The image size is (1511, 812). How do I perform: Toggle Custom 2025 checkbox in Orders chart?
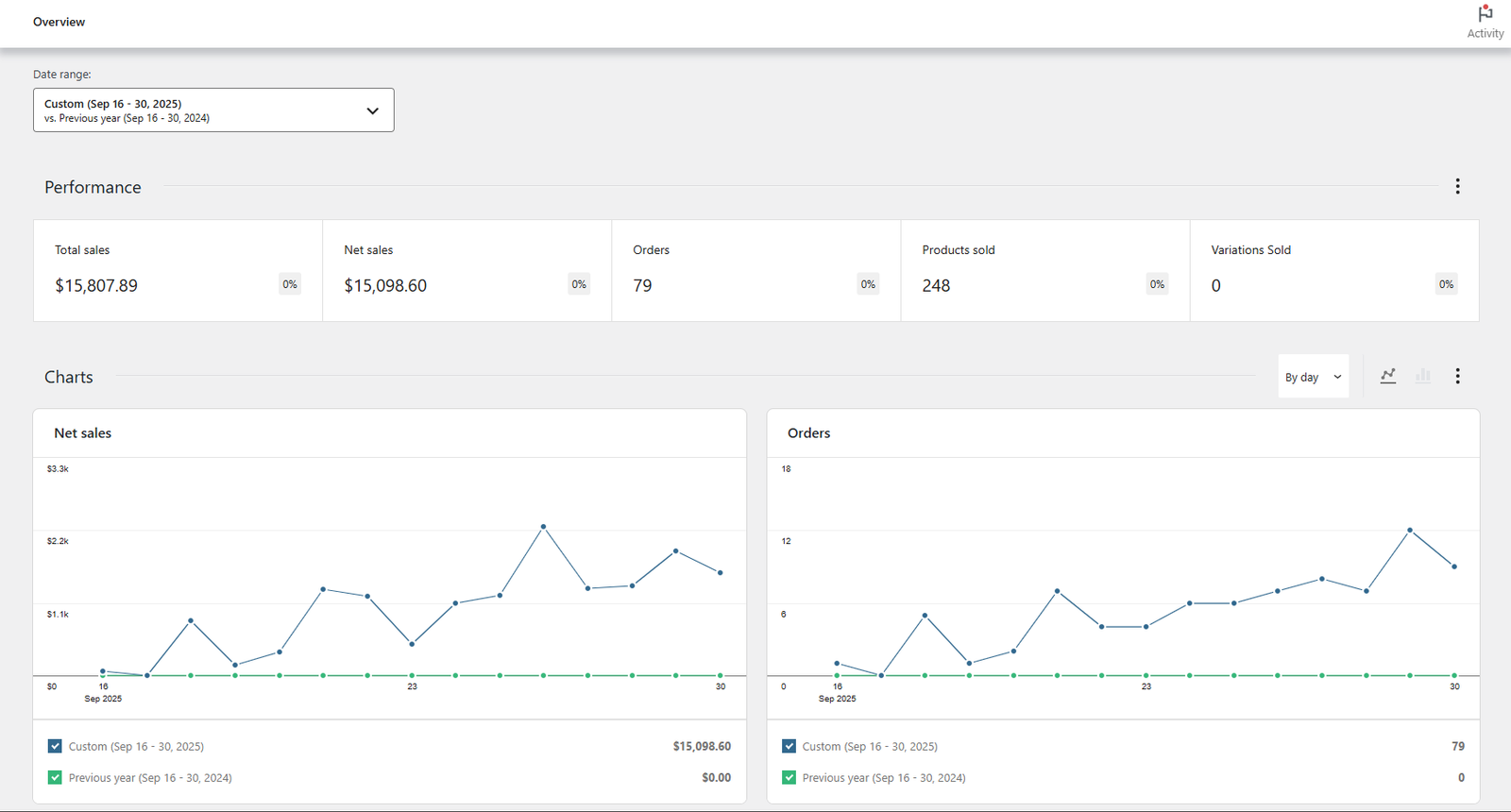click(789, 746)
